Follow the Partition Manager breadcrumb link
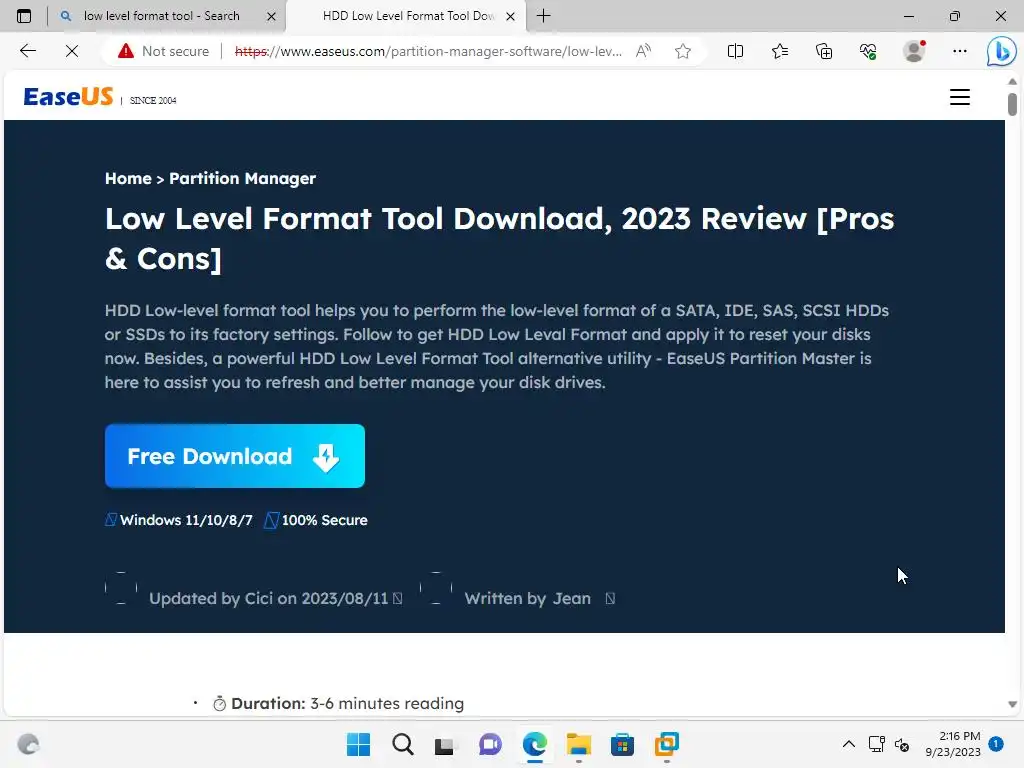The width and height of the screenshot is (1024, 768). pos(242,178)
